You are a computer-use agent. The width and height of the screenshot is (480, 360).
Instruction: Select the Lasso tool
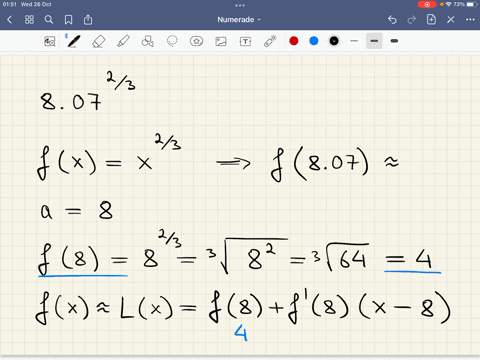(172, 41)
